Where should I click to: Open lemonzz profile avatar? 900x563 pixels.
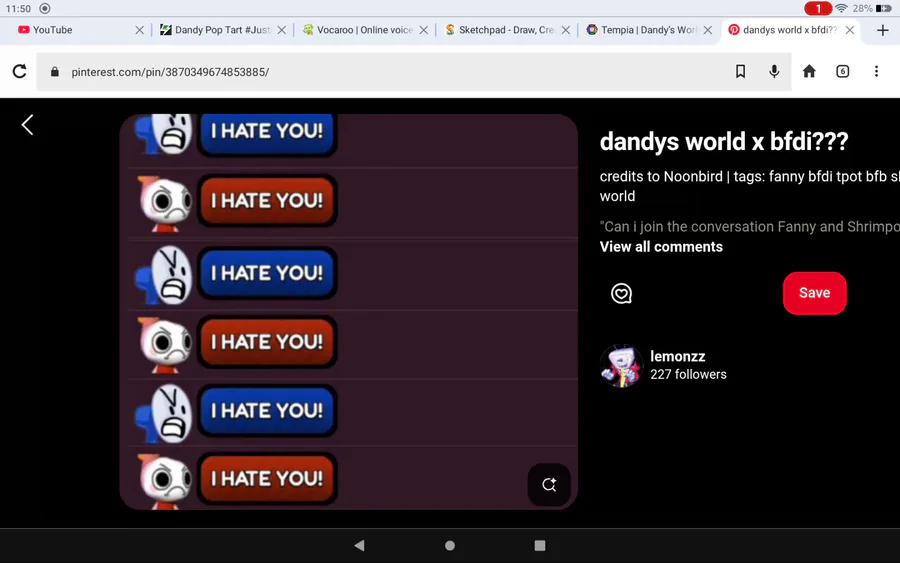621,366
